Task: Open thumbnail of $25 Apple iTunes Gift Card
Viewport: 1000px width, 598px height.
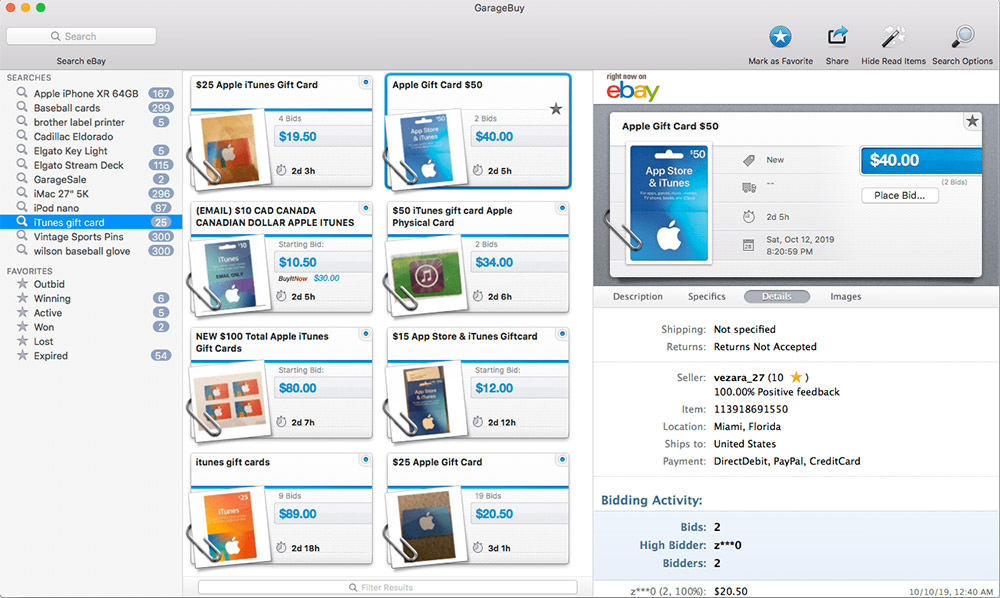Action: click(230, 150)
